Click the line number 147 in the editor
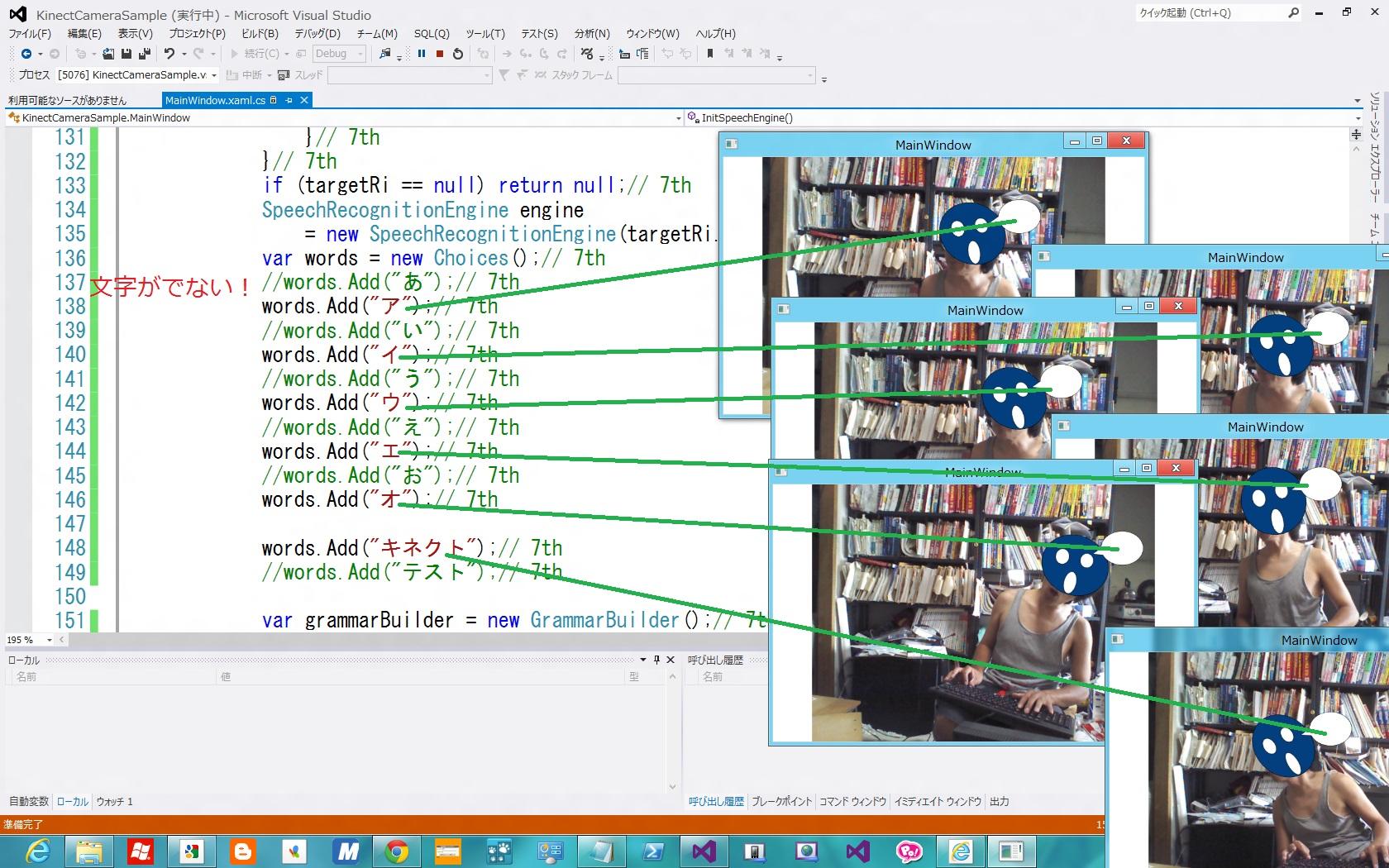This screenshot has height=868, width=1389. [70, 523]
